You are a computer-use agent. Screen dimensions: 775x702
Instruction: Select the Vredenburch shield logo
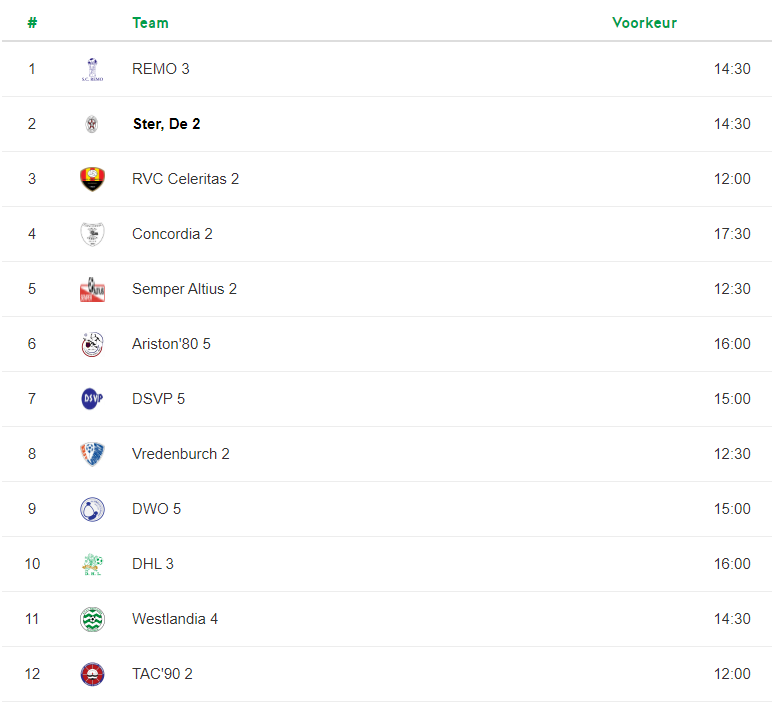[92, 454]
